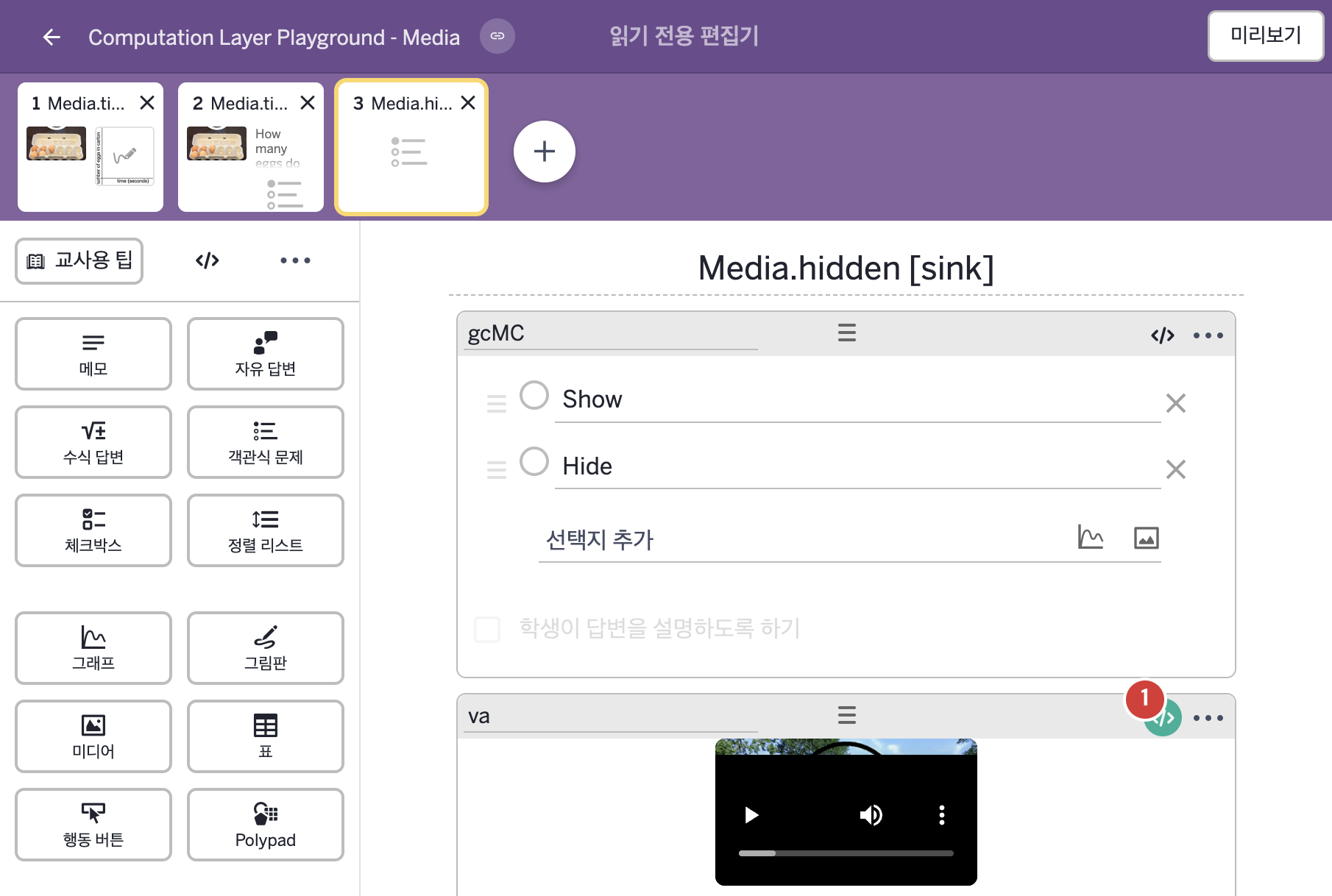Add a graph choice icon
This screenshot has height=896, width=1332.
[1091, 537]
